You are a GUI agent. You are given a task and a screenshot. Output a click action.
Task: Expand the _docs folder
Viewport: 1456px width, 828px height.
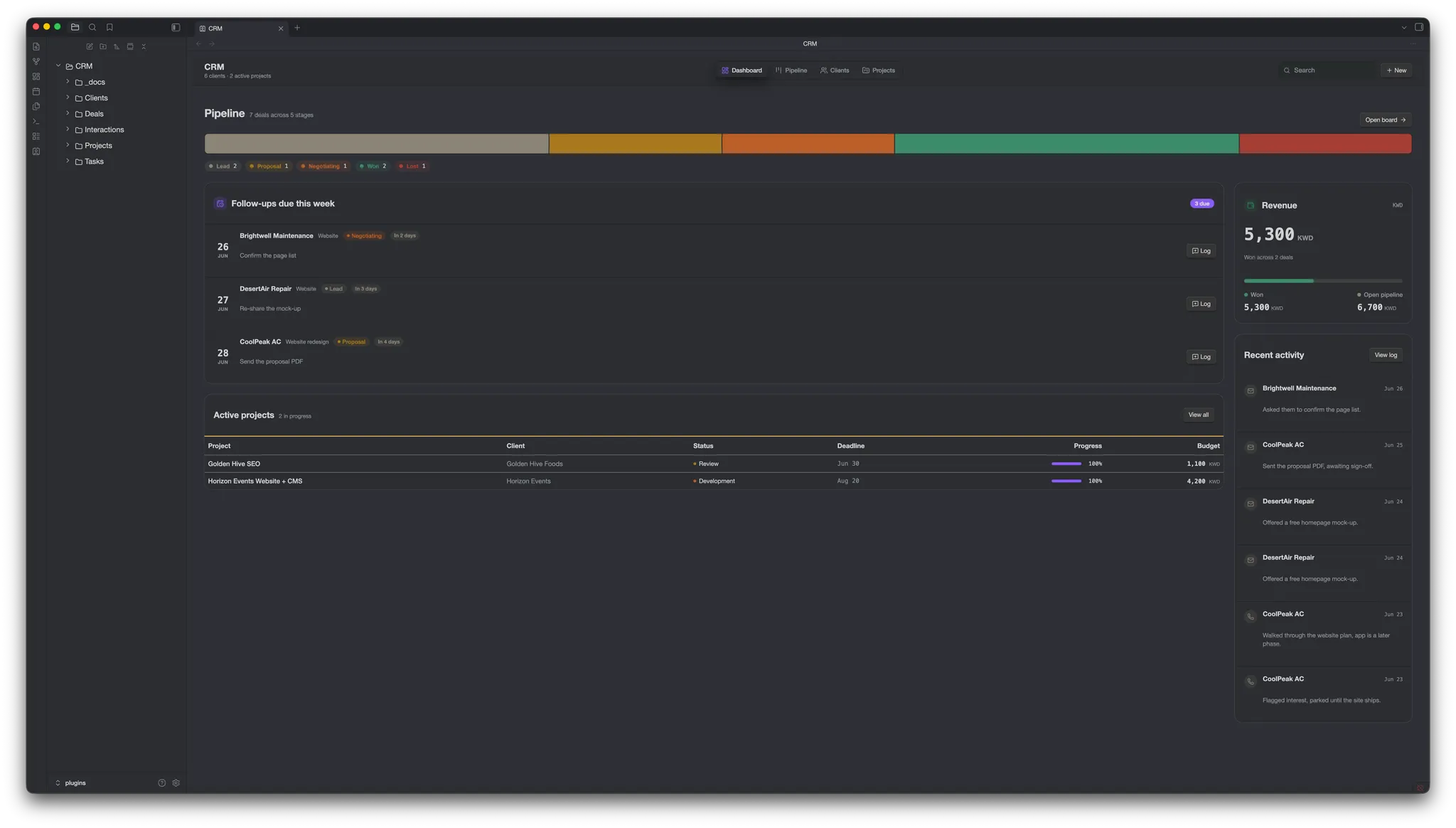point(68,82)
